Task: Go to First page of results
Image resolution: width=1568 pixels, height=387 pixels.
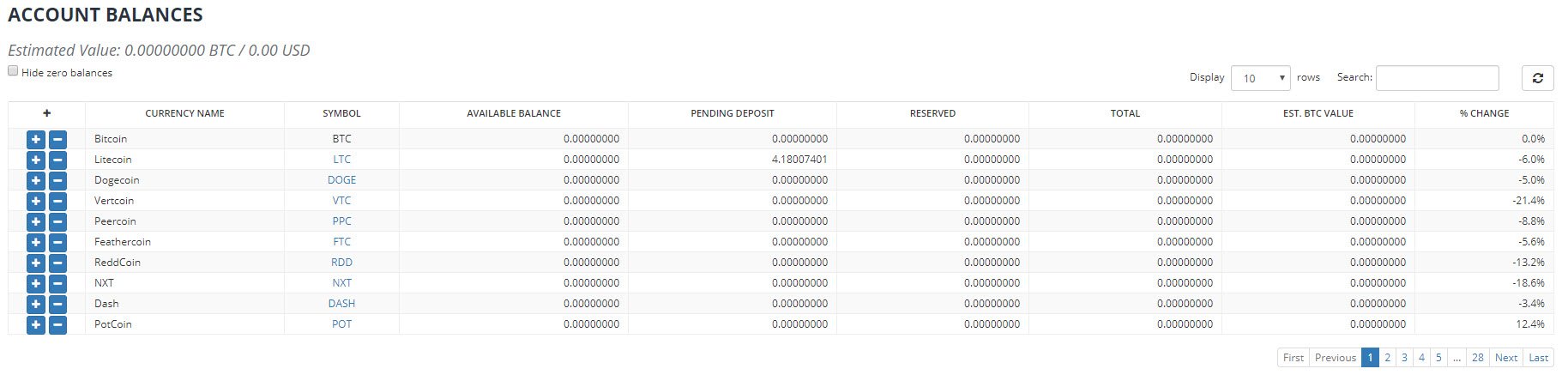Action: [x=1294, y=358]
